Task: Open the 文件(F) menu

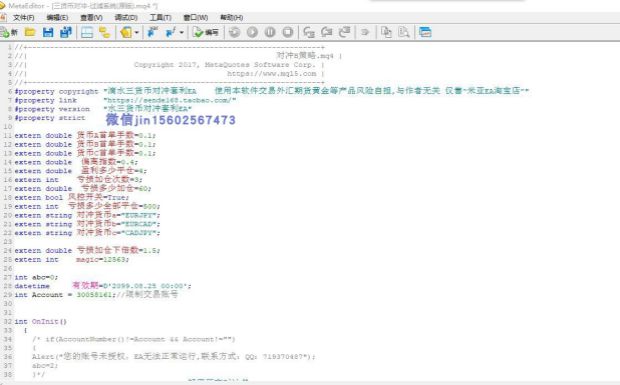Action: tap(24, 17)
